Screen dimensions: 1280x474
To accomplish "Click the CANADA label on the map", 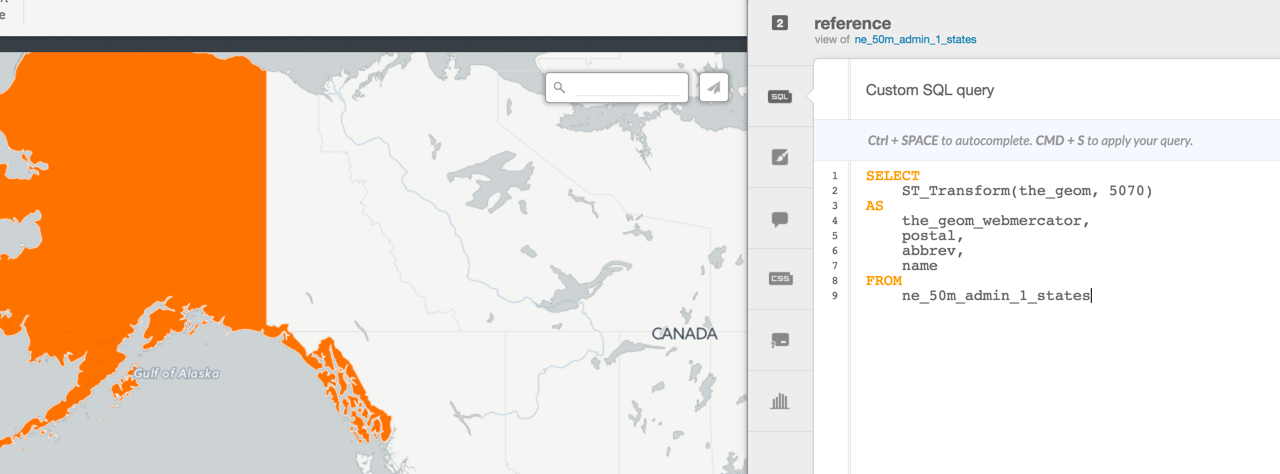I will tap(684, 333).
